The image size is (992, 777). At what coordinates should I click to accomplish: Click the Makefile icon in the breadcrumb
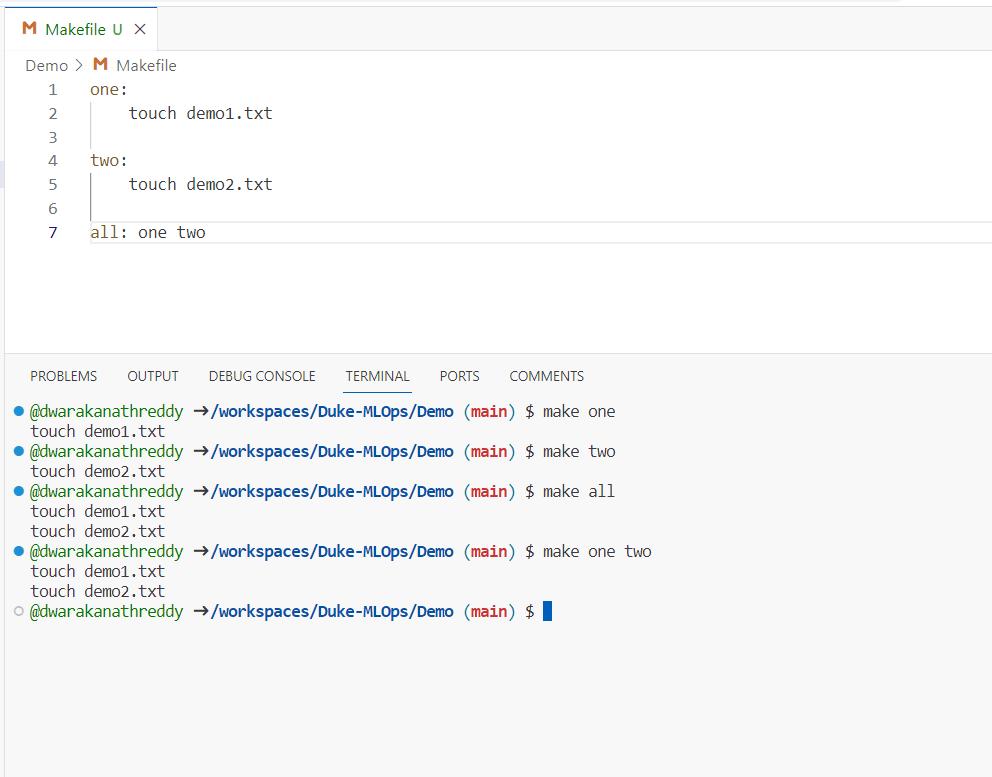click(x=100, y=65)
